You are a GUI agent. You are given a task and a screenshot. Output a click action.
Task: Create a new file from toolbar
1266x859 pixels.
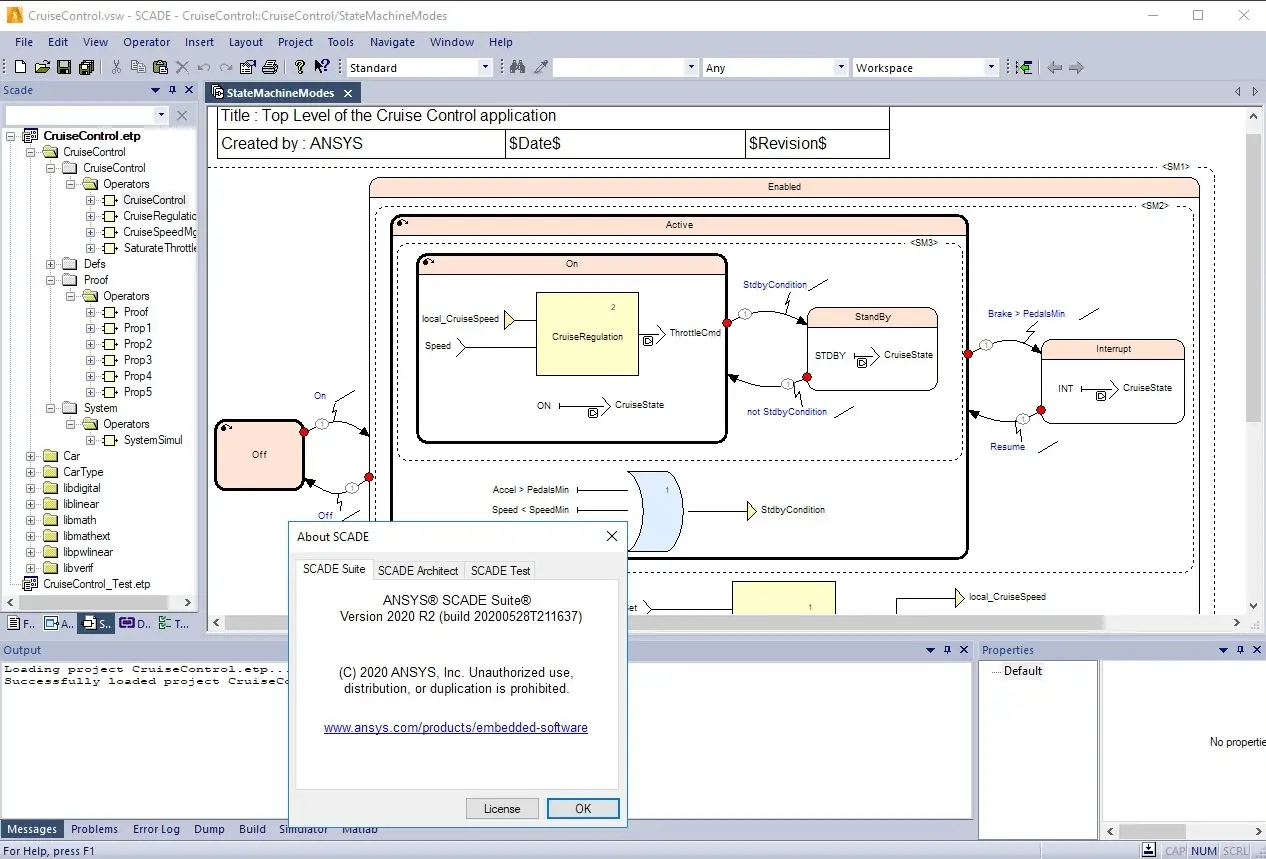(20, 67)
